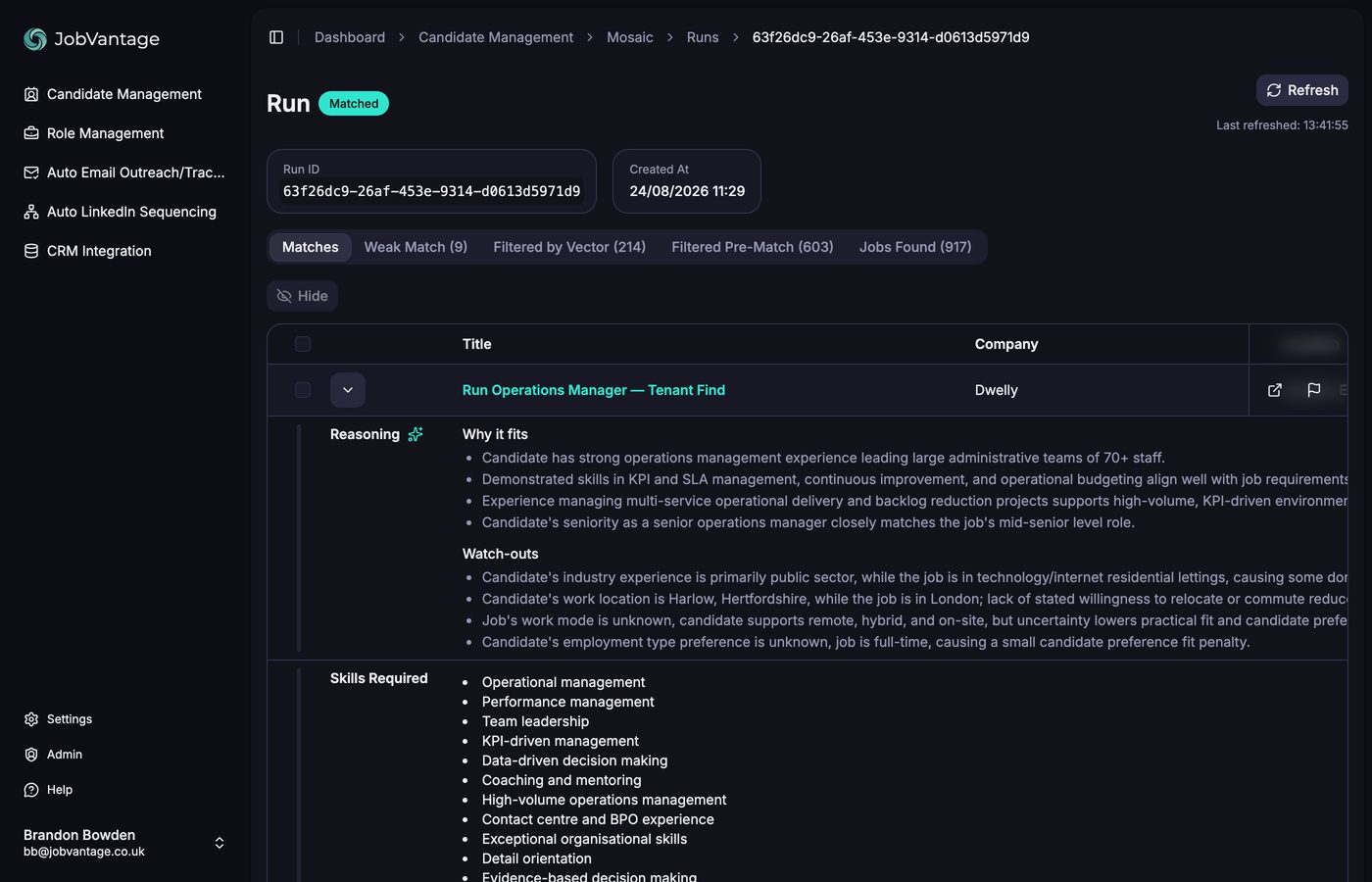This screenshot has width=1372, height=882.
Task: Open Help in sidebar
Action: 48,790
